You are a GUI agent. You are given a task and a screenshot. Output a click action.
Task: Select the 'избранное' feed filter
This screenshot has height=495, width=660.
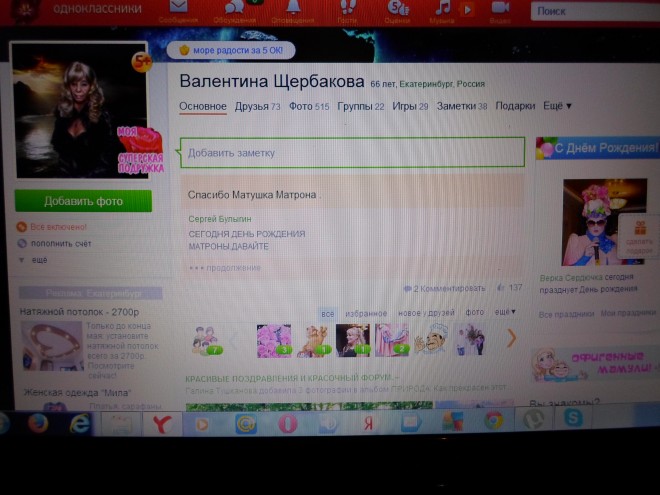coord(366,314)
